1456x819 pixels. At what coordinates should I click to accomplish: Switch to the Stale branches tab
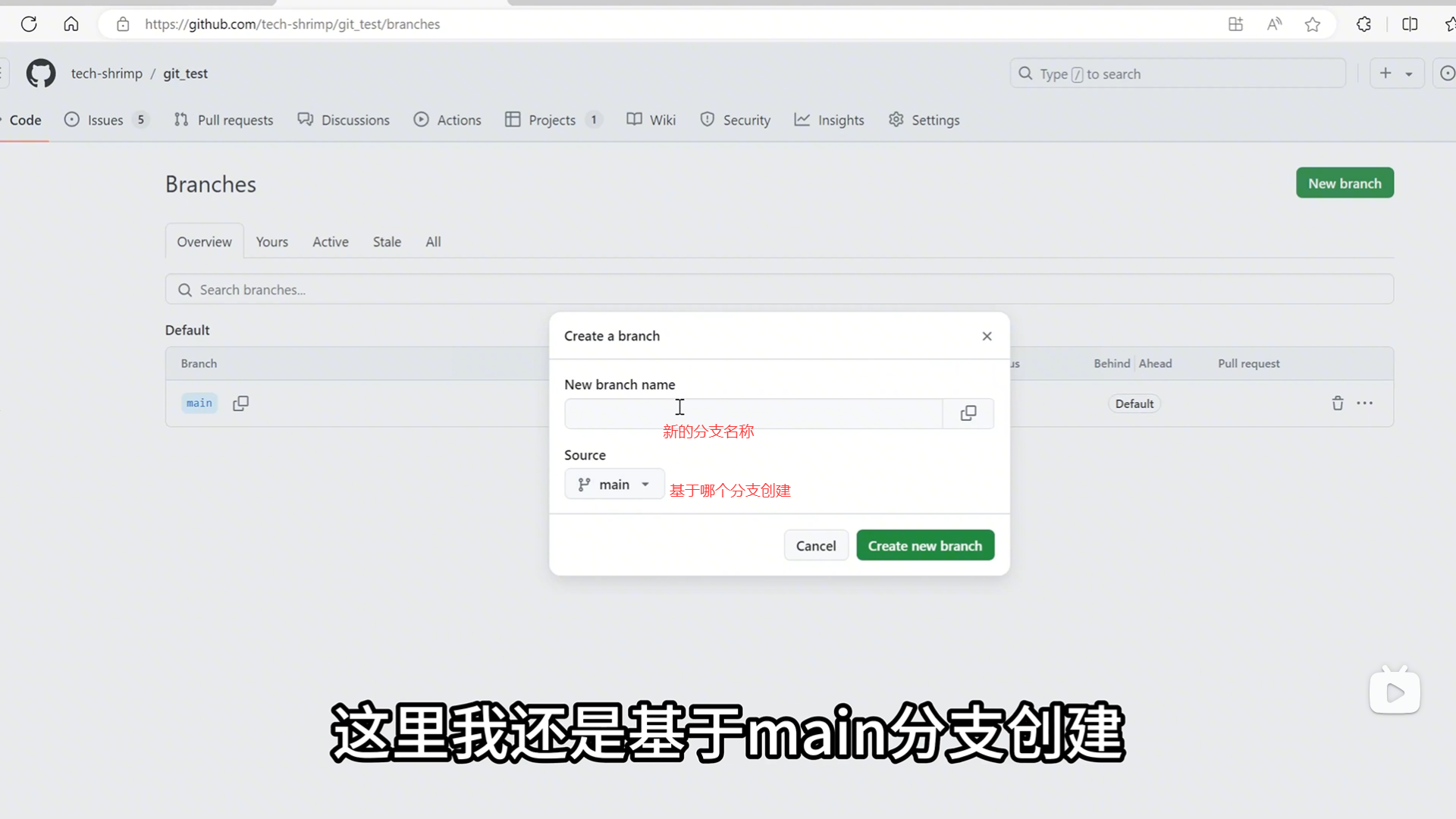click(387, 242)
